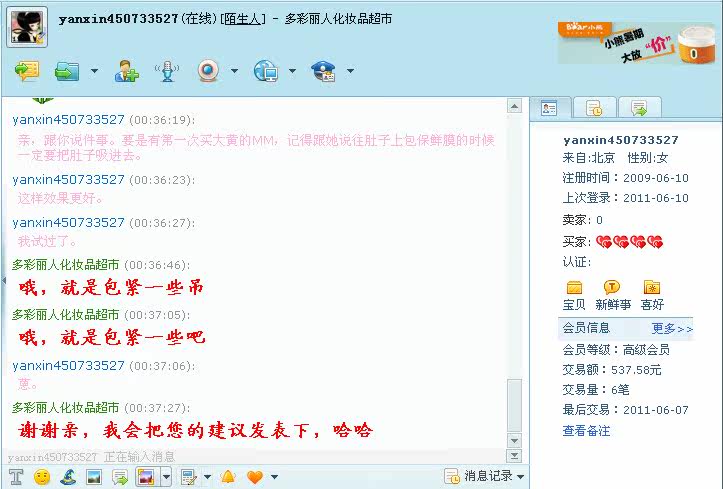The image size is (723, 489).
Task: Open the webcam options dropdown arrow
Action: (x=235, y=71)
